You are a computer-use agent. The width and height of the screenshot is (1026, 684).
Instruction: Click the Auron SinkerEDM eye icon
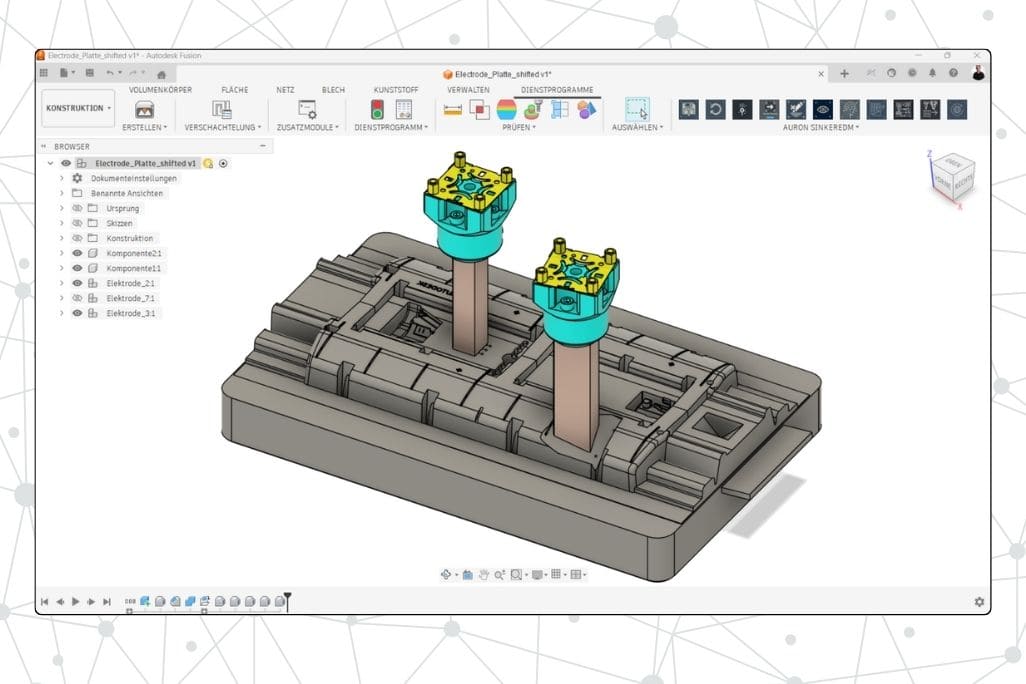pos(823,109)
